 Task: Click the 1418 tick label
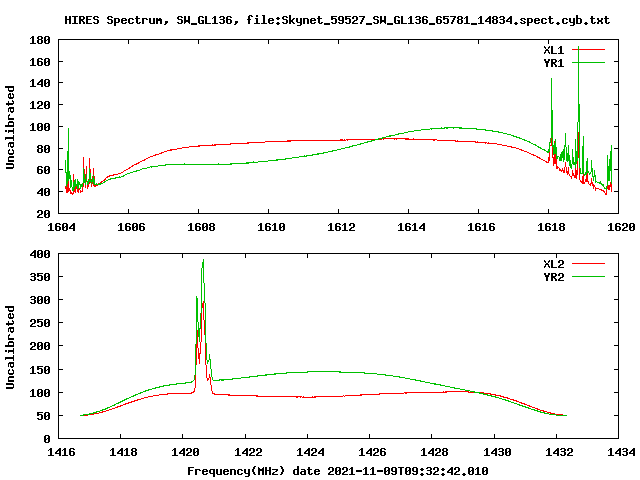[123, 452]
